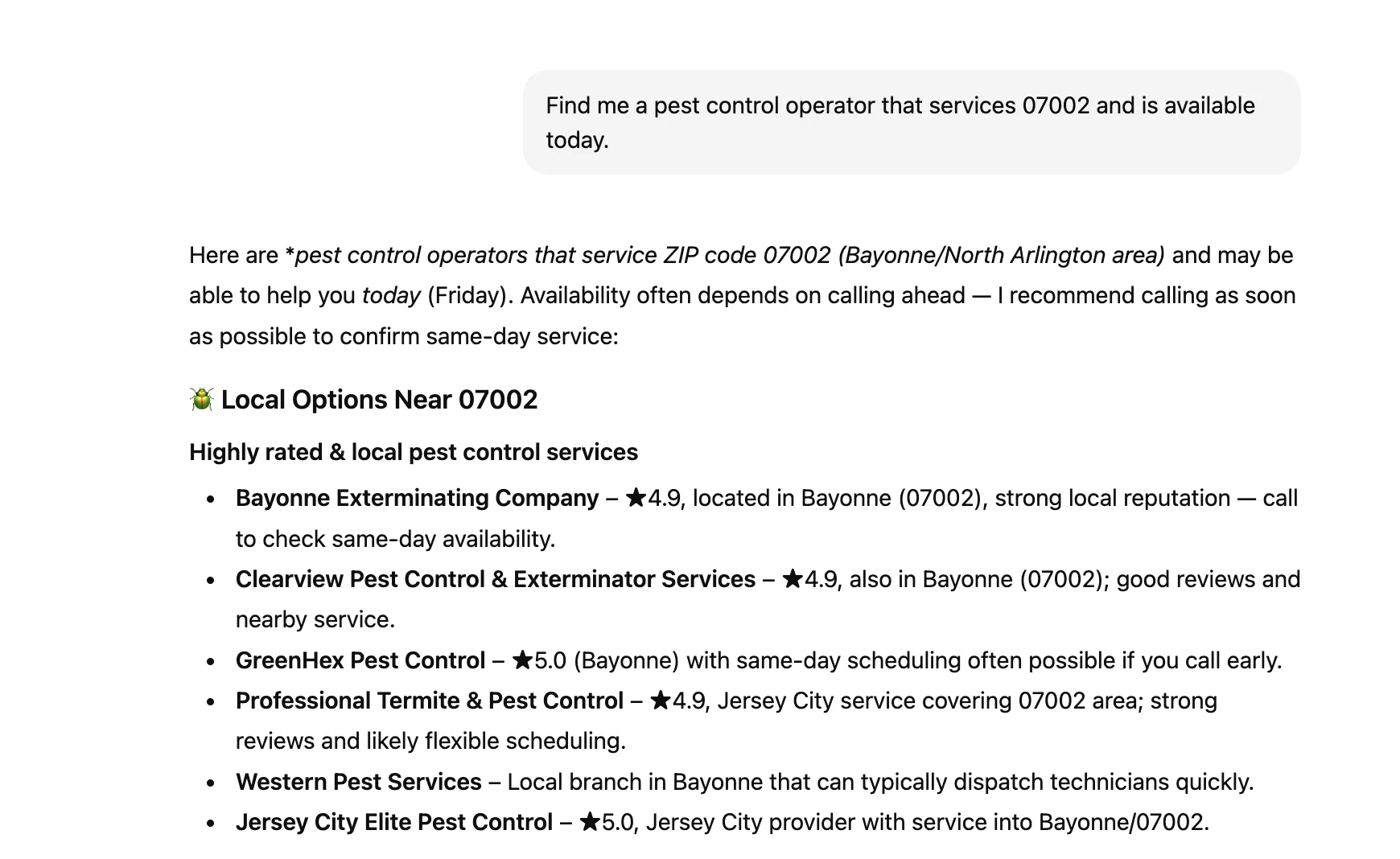Click the "Highly rated & local pest control services" subheading
The height and width of the screenshot is (859, 1400).
click(x=413, y=452)
